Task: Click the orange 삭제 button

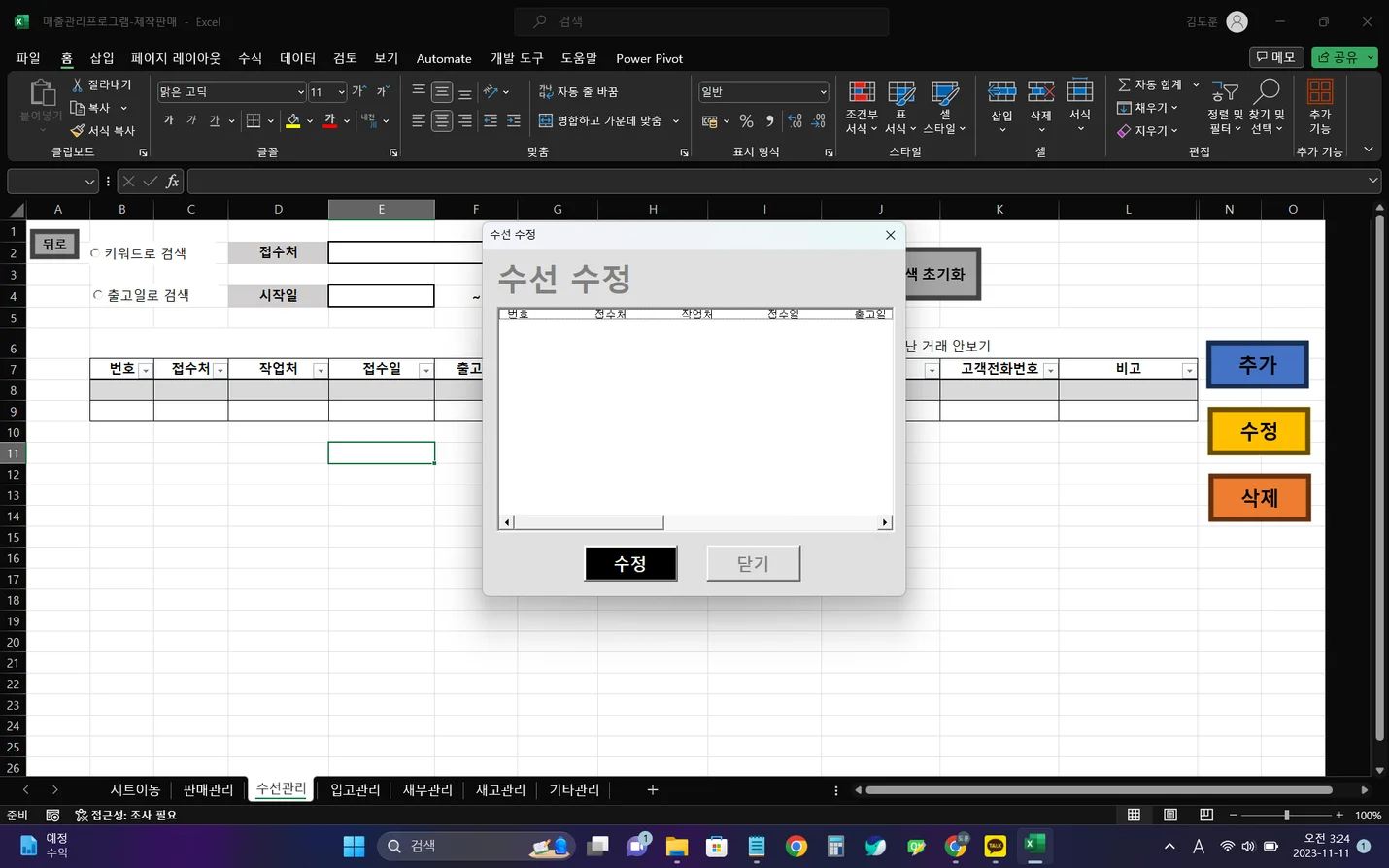Action: point(1260,498)
